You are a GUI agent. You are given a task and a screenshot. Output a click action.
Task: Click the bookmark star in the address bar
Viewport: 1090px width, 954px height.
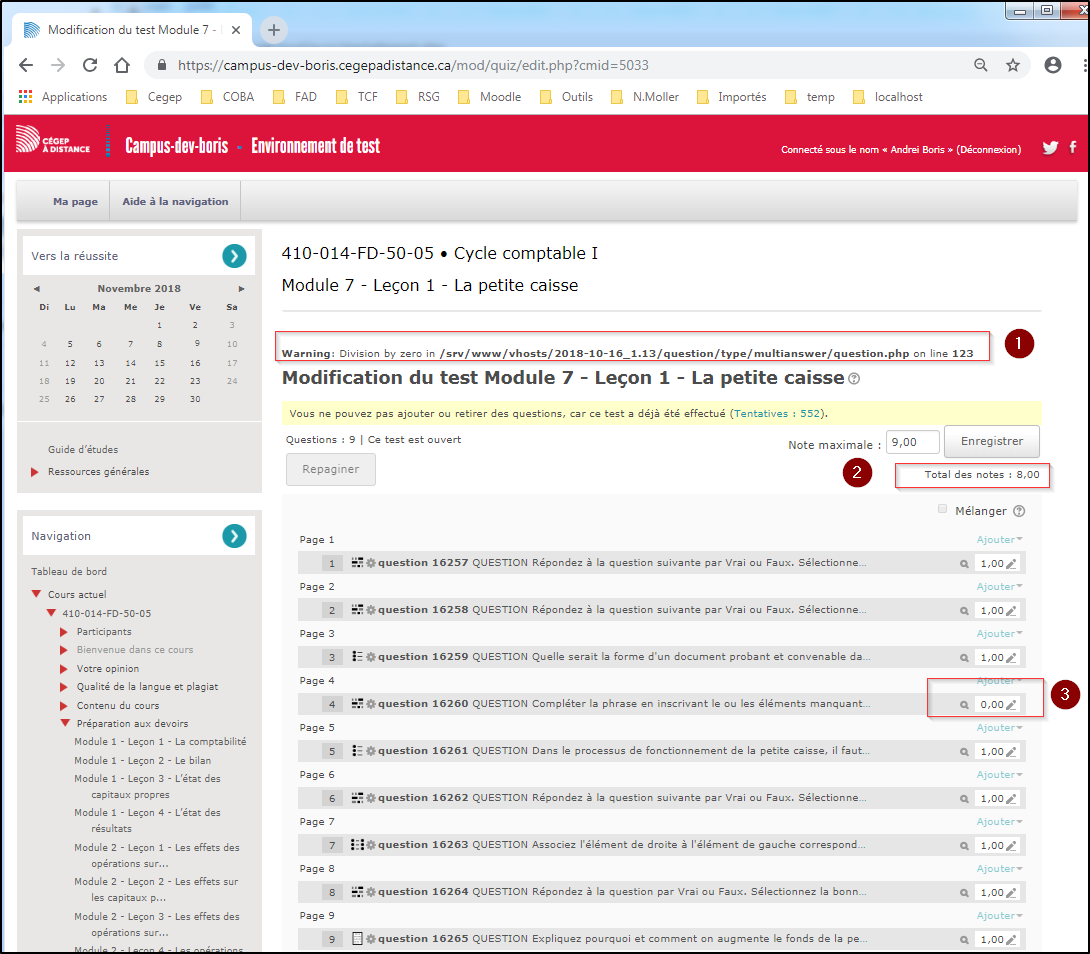pyautogui.click(x=1013, y=65)
